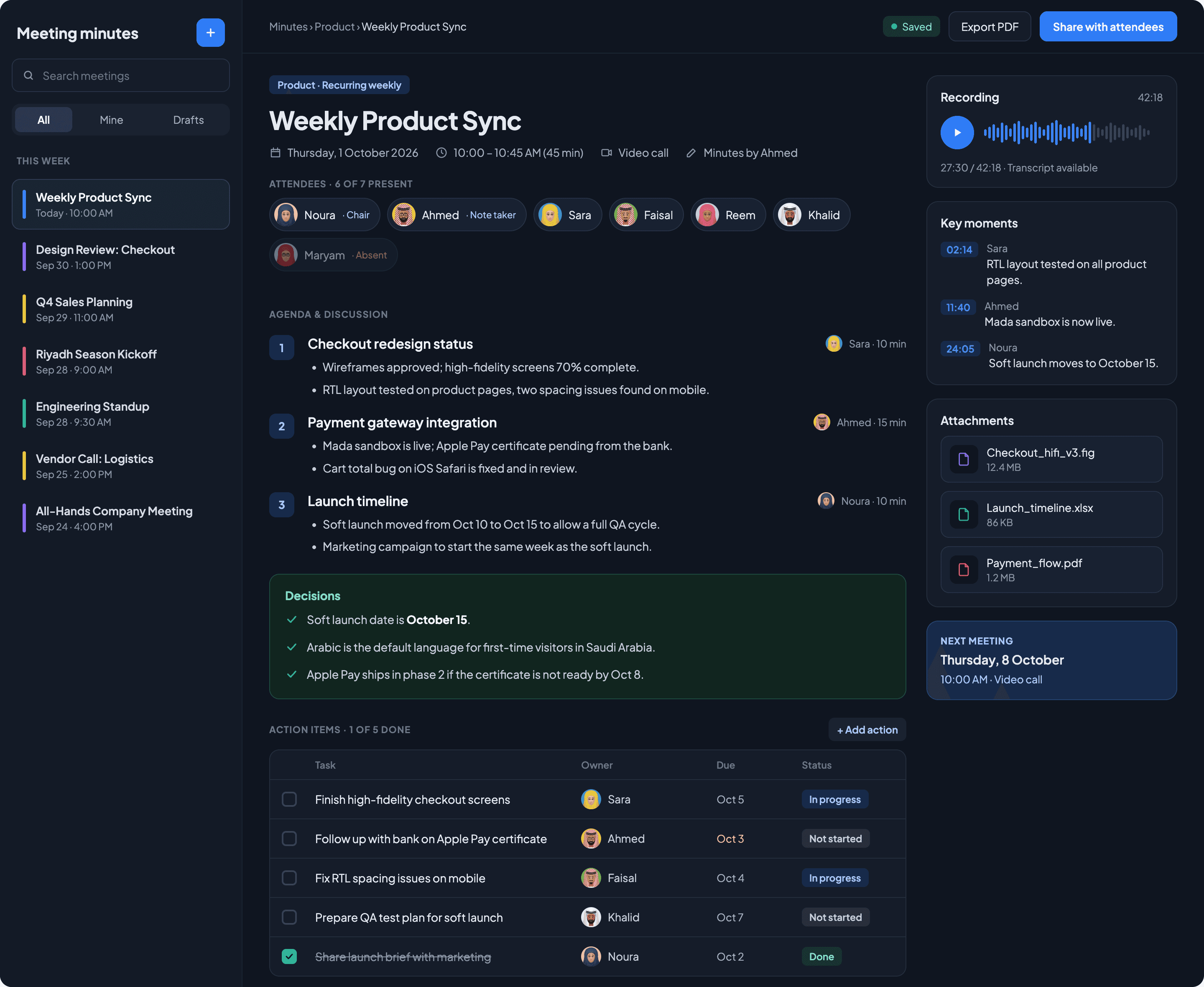1204x987 pixels.
Task: Open the Next Meeting card for 8 October
Action: [1051, 660]
